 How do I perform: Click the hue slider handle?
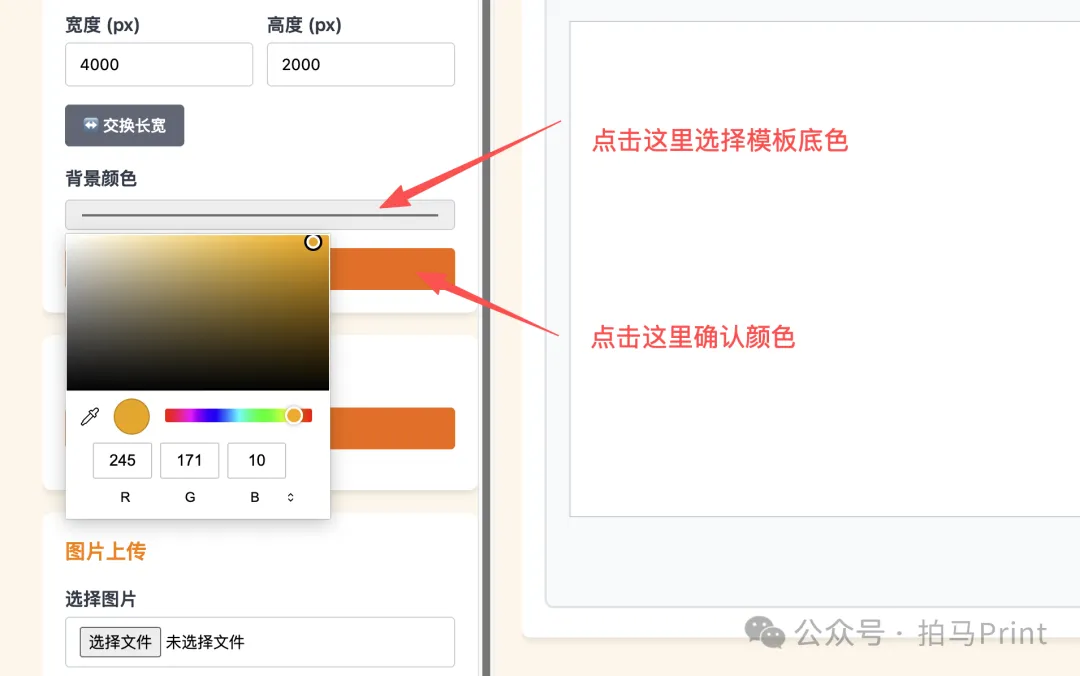pyautogui.click(x=294, y=415)
